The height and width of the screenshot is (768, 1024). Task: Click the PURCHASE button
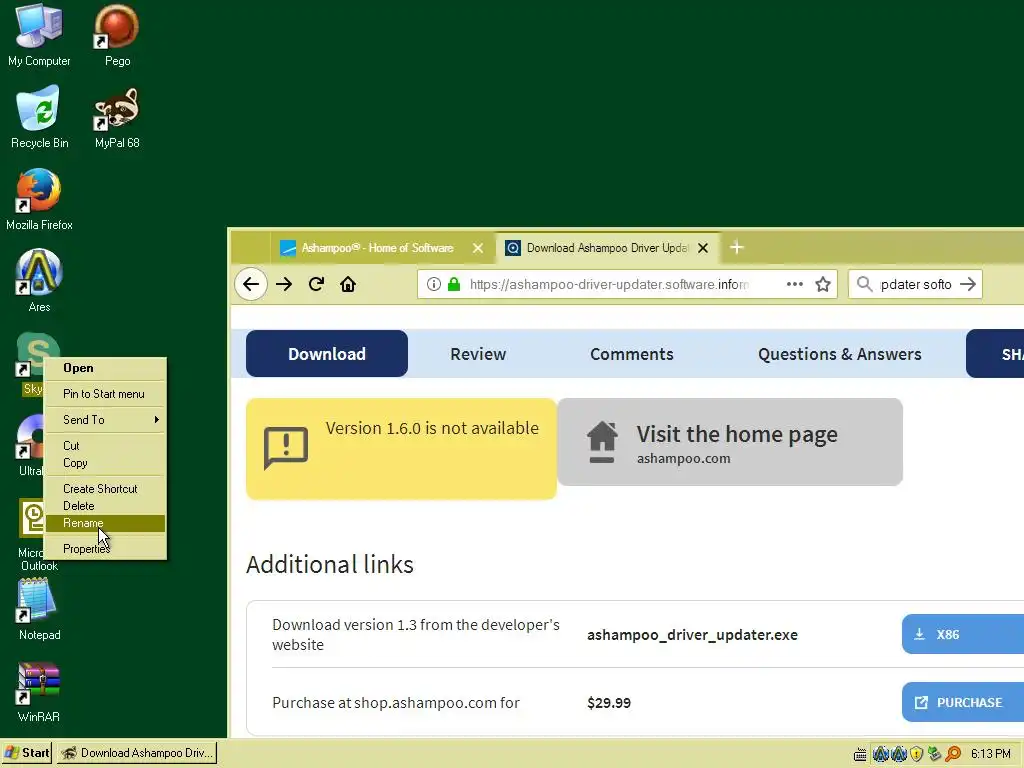tap(963, 702)
